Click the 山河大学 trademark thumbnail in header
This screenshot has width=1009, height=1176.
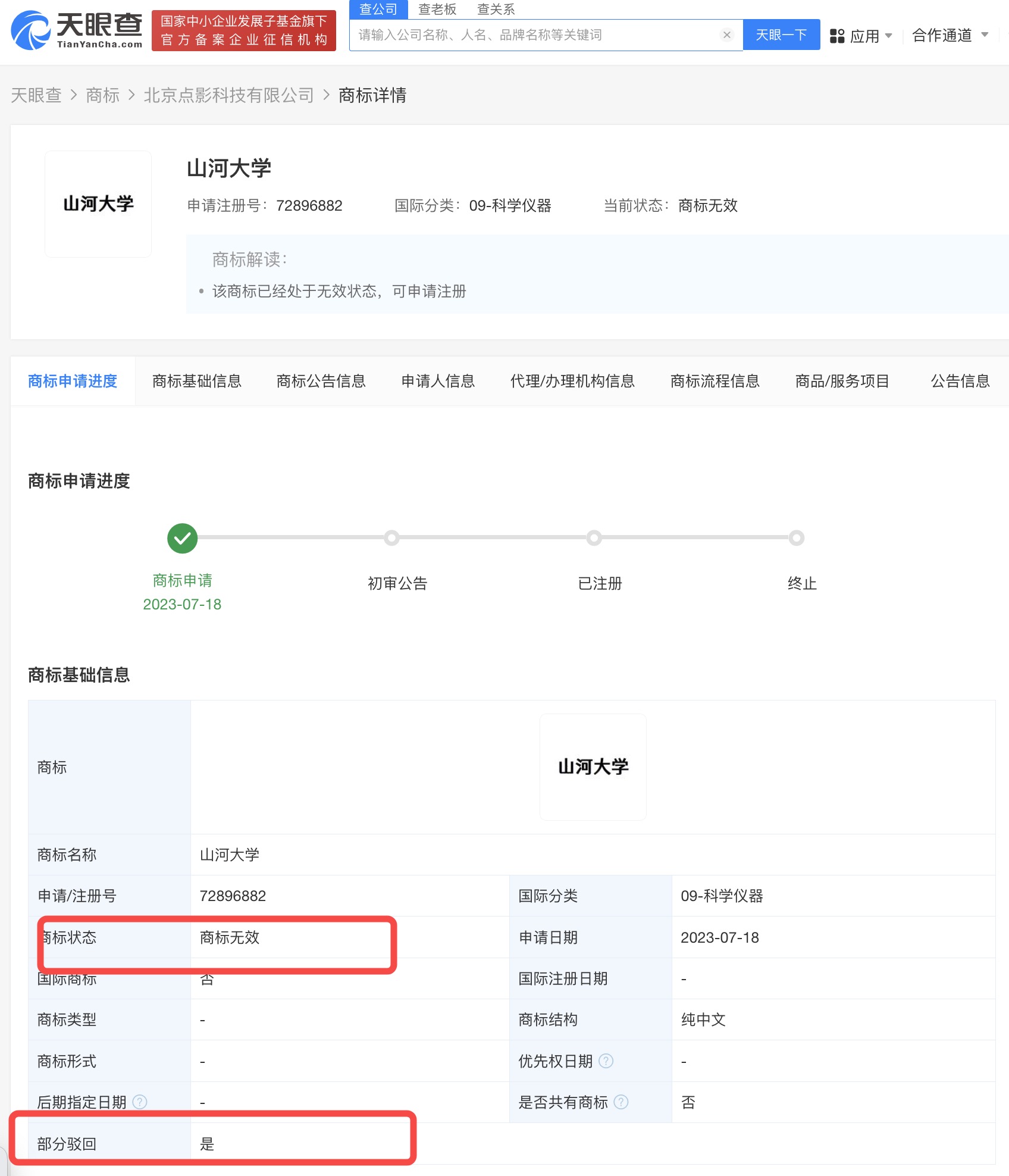(x=98, y=204)
